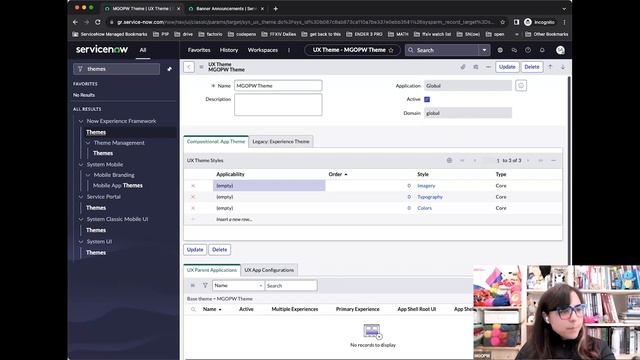This screenshot has height=360, width=640.
Task: Toggle the Active checkbox
Action: (427, 99)
